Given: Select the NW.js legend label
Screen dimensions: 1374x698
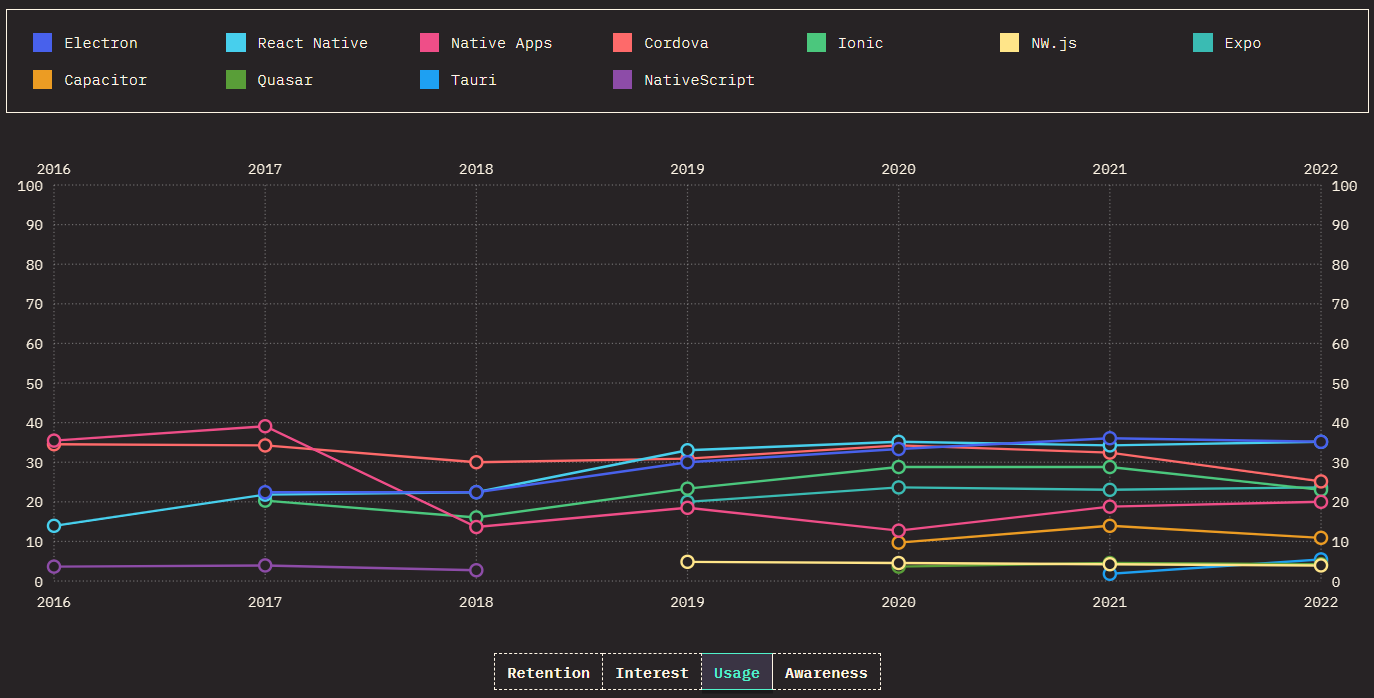Looking at the screenshot, I should [x=1054, y=43].
